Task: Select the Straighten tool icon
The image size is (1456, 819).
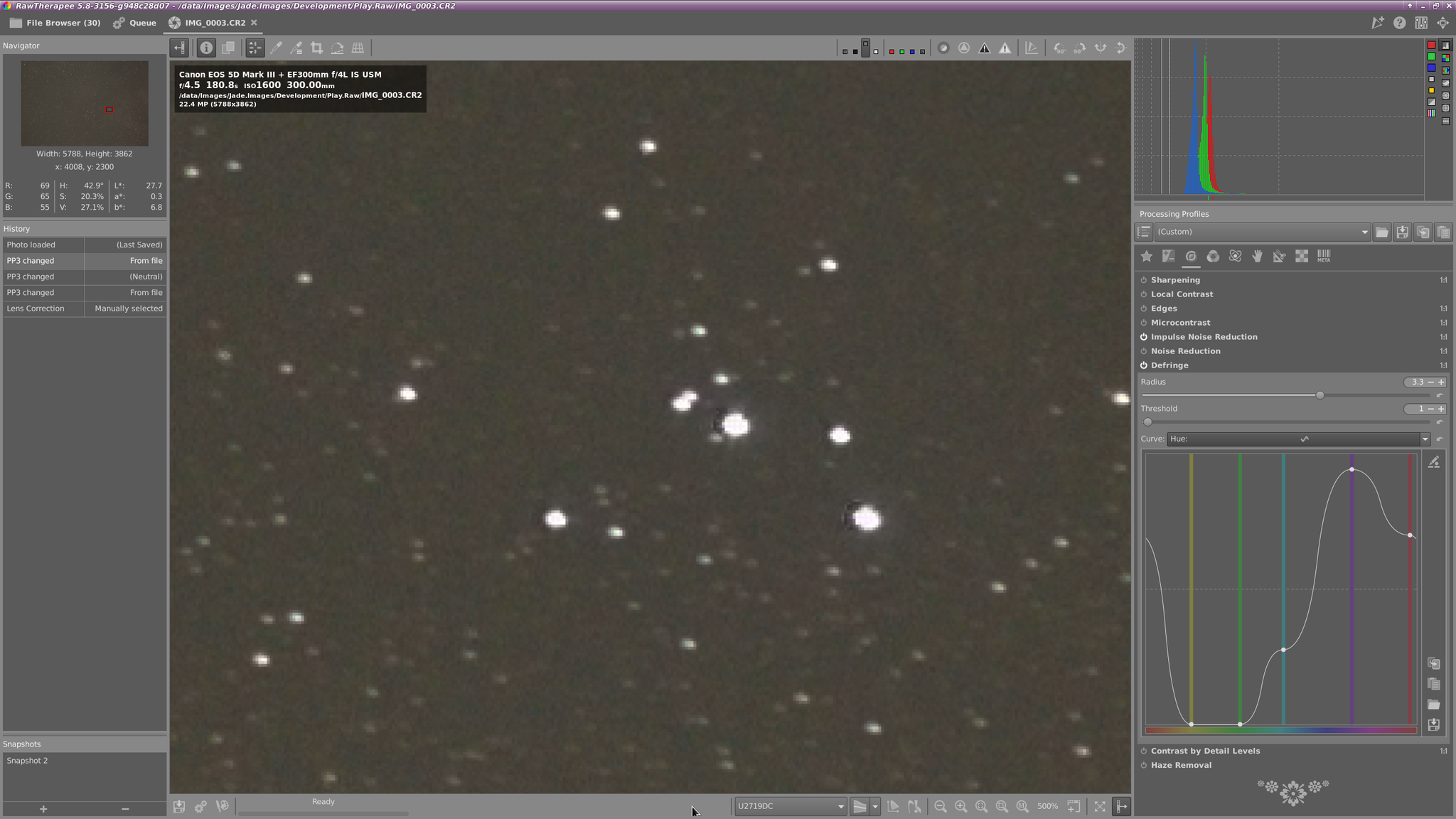Action: click(x=337, y=48)
